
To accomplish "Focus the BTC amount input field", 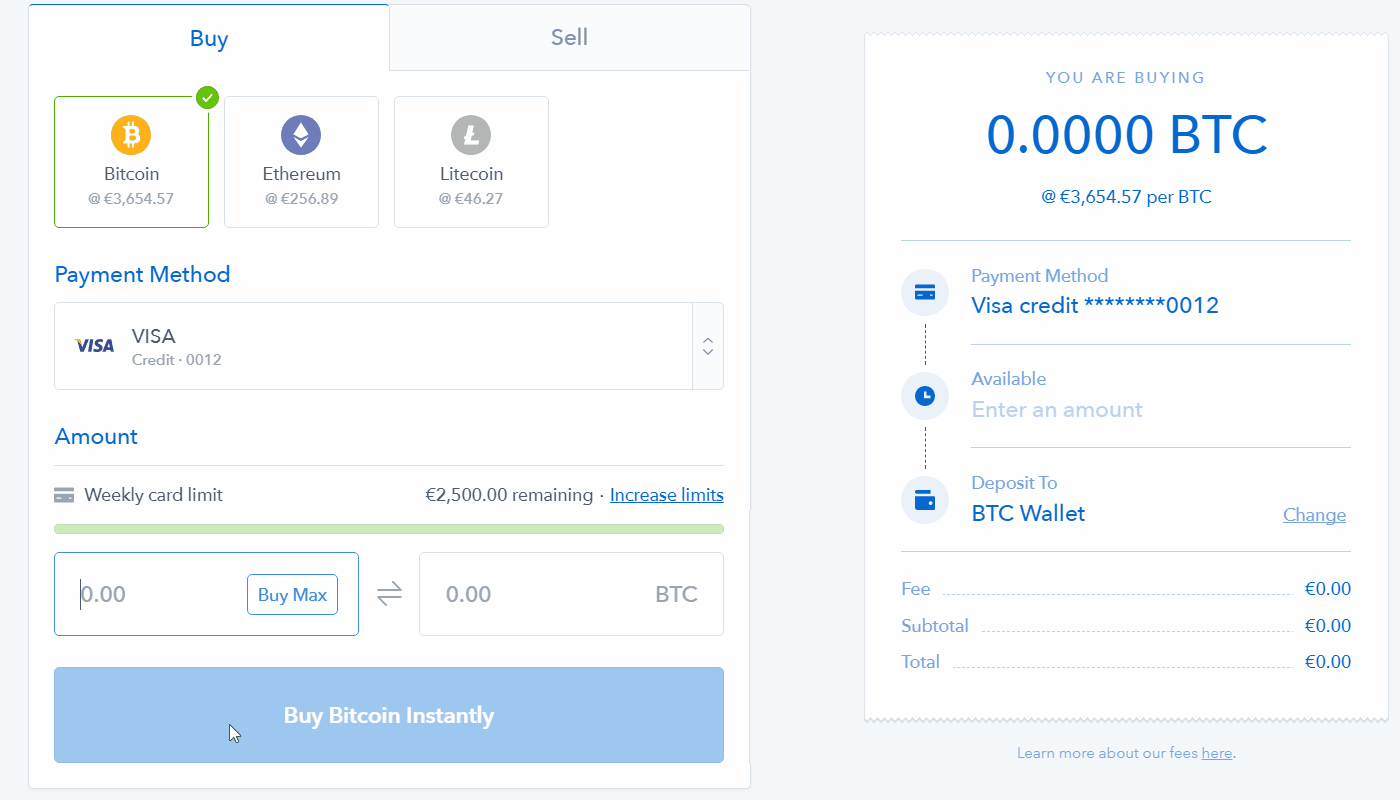I will (x=571, y=594).
